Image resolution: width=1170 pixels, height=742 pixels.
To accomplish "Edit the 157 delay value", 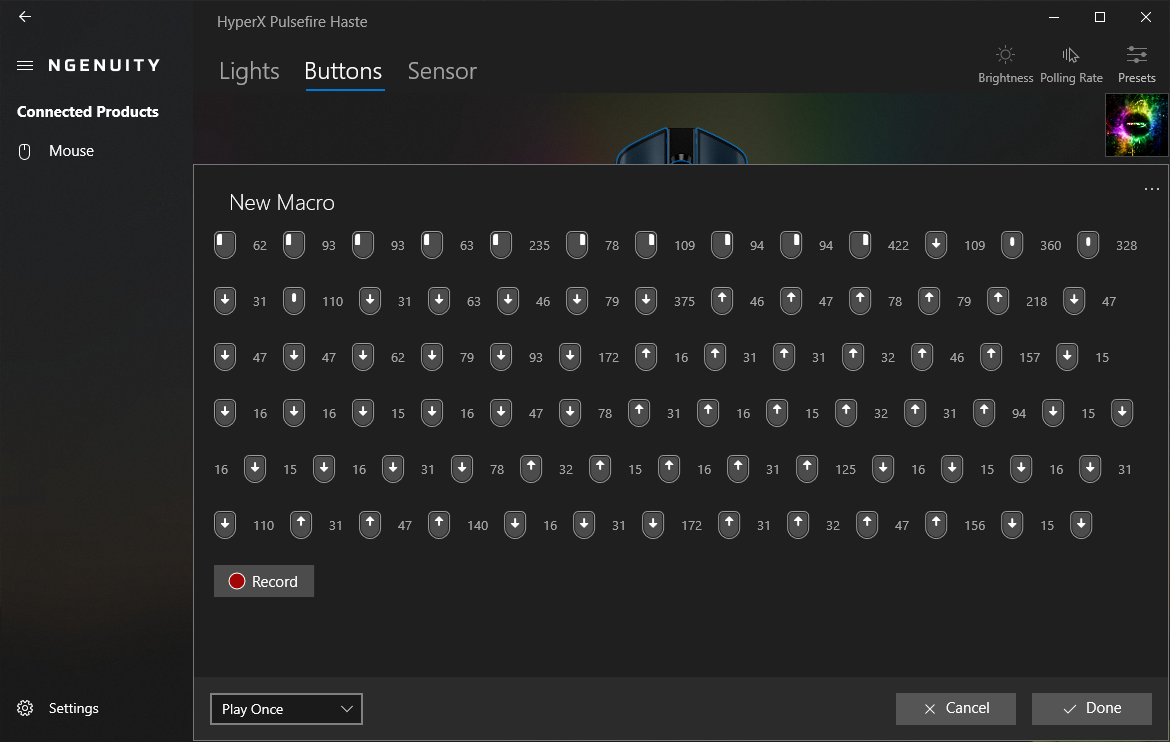I will (1030, 358).
